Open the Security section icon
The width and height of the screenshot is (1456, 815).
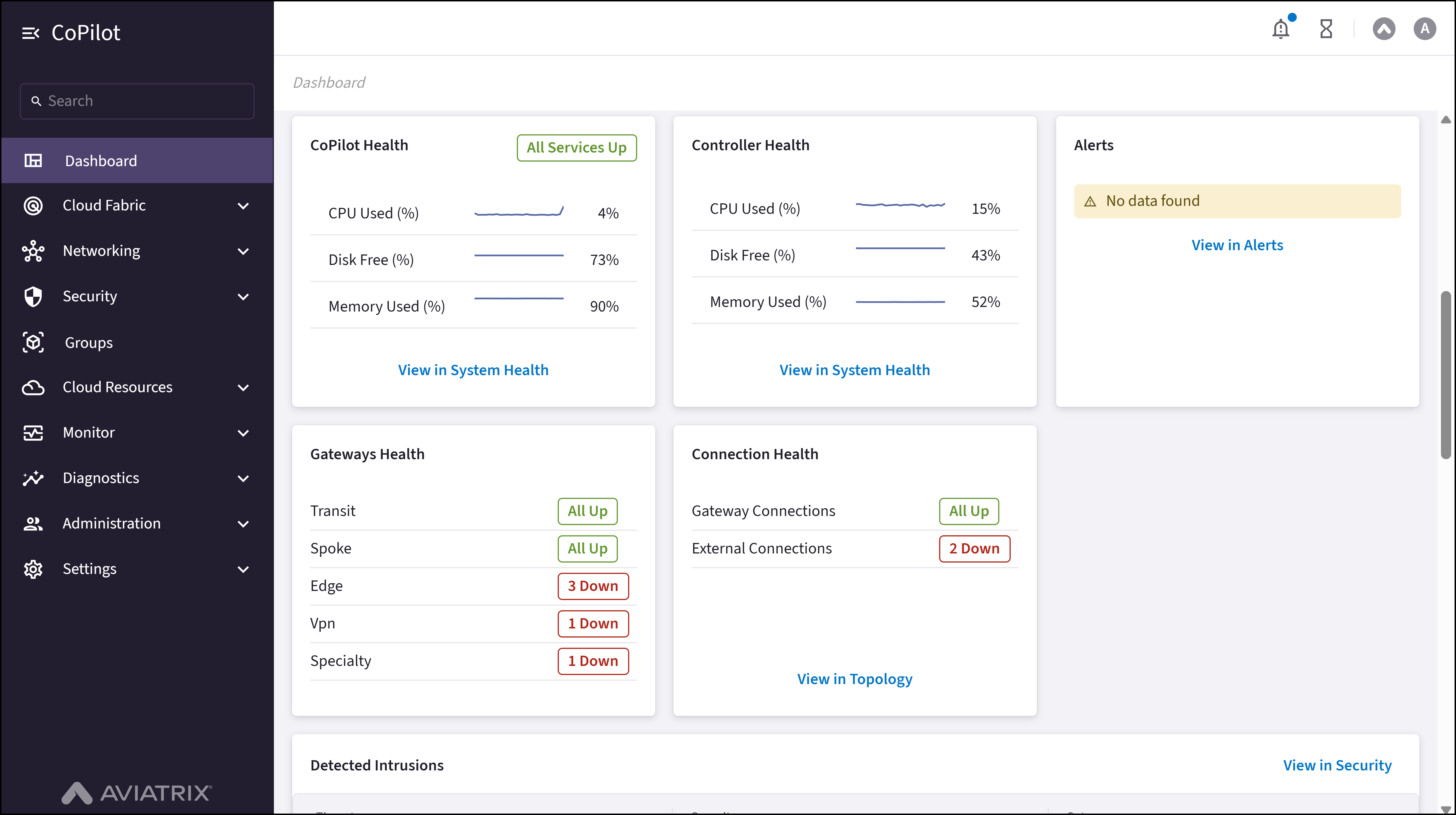[x=33, y=296]
